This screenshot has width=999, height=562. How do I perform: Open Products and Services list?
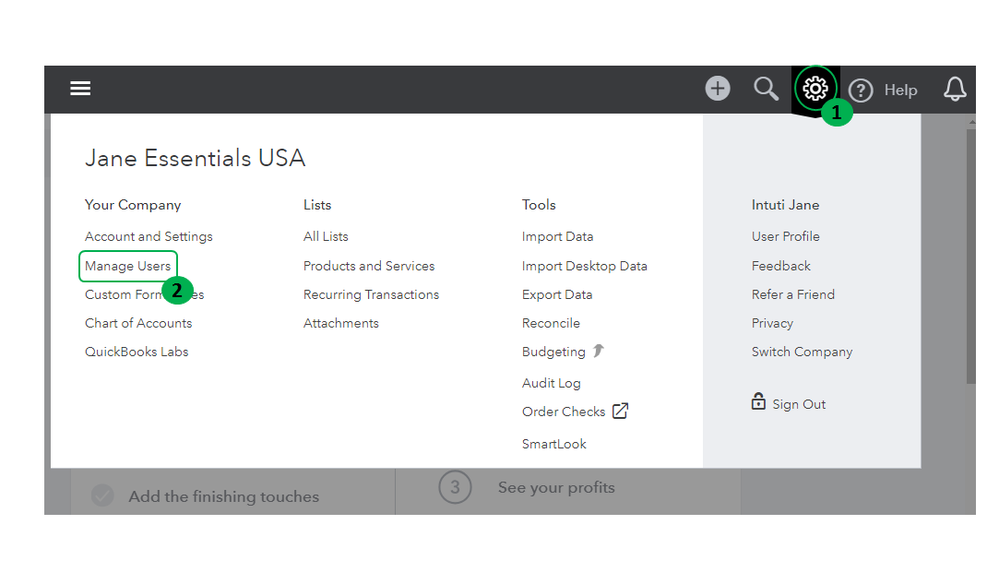click(369, 266)
